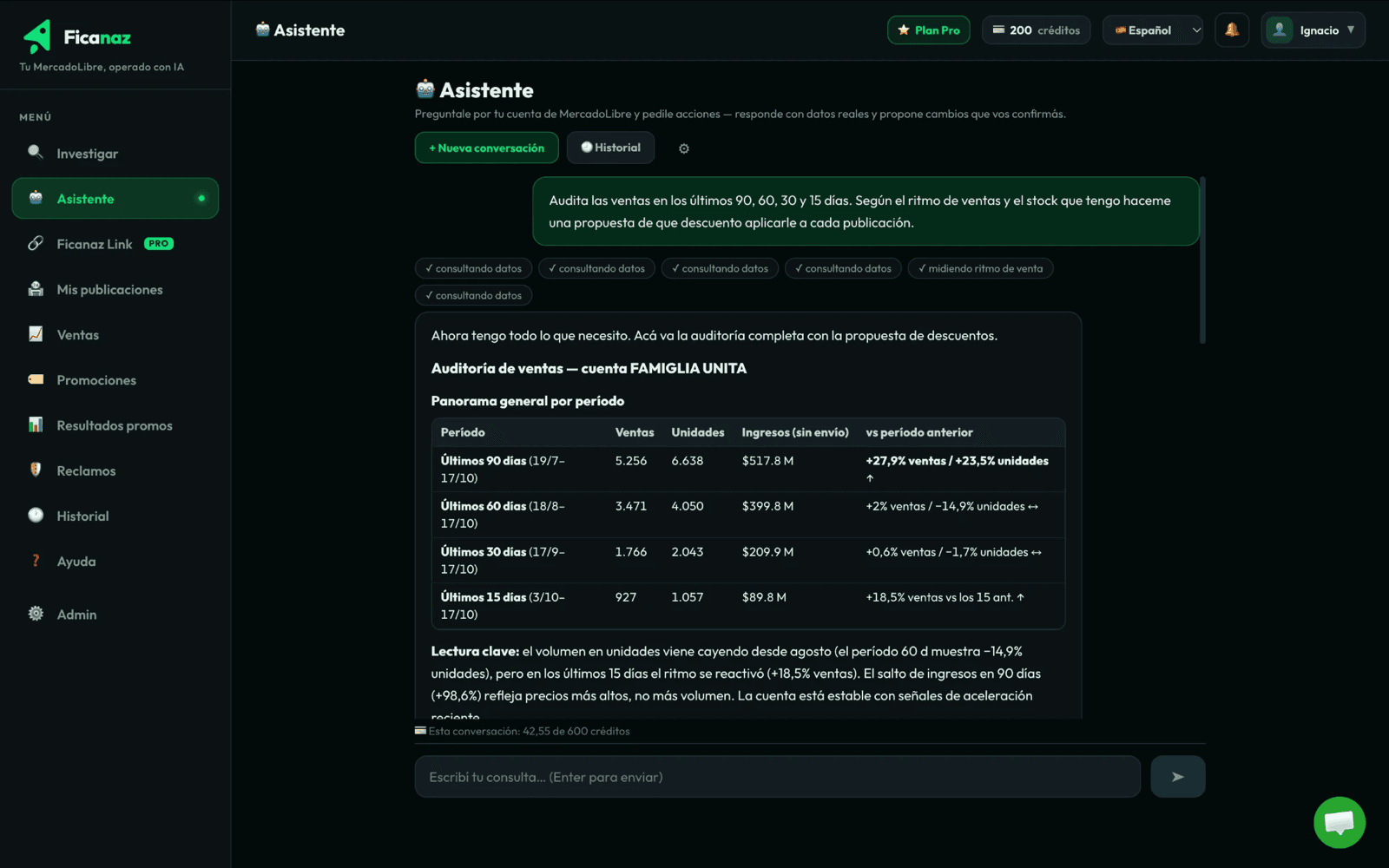The width and height of the screenshot is (1389, 868).
Task: Send the message with arrow button
Action: [x=1178, y=777]
